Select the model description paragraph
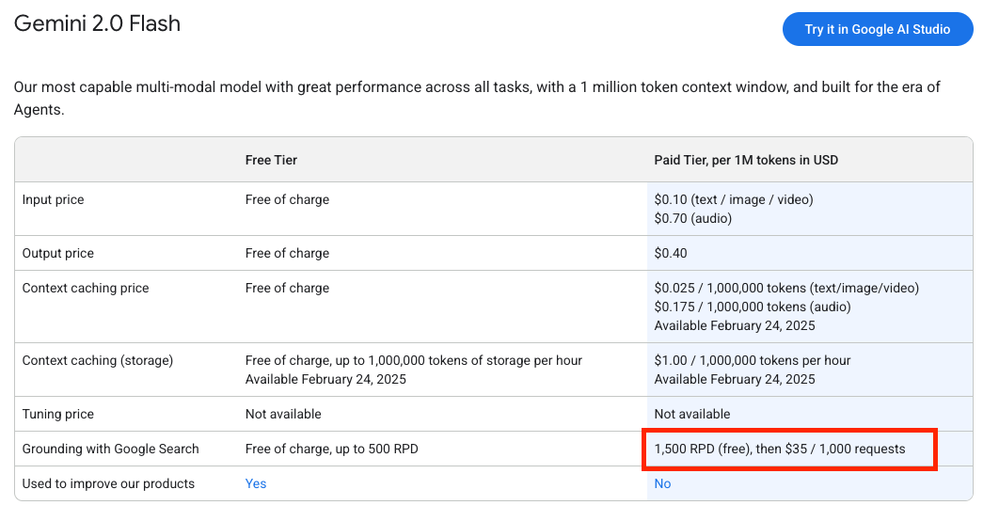Viewport: 999px width, 519px height. coord(477,98)
